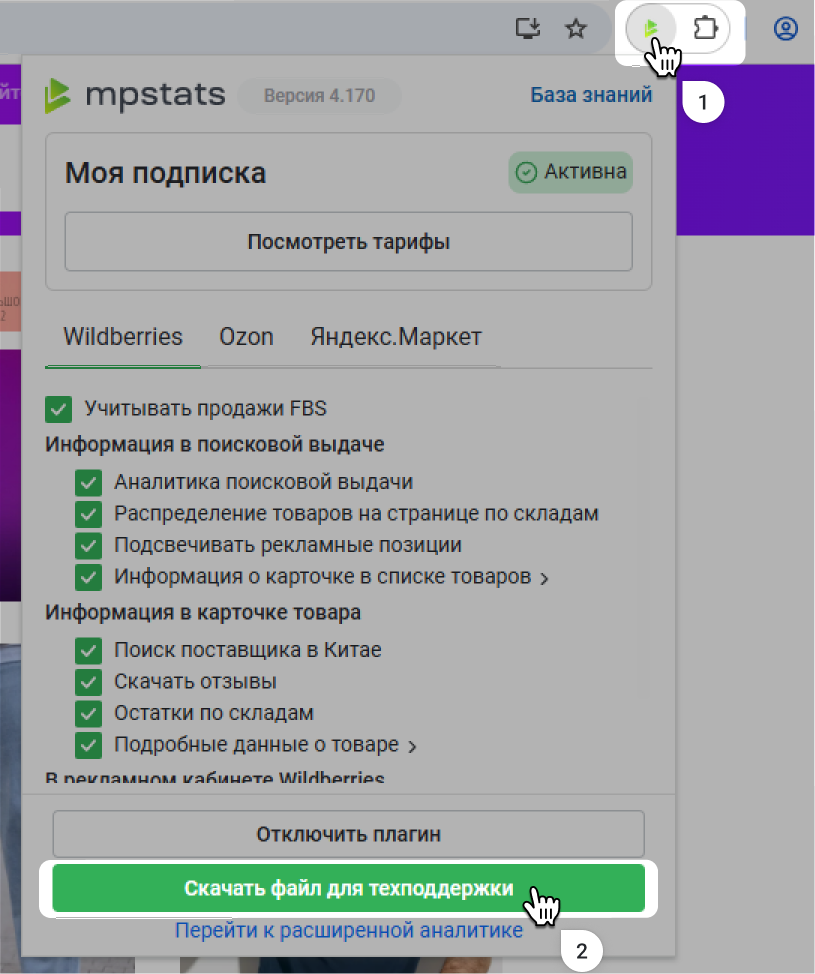Click the Активна subscription status badge
Image resolution: width=815 pixels, height=974 pixels.
pos(571,172)
